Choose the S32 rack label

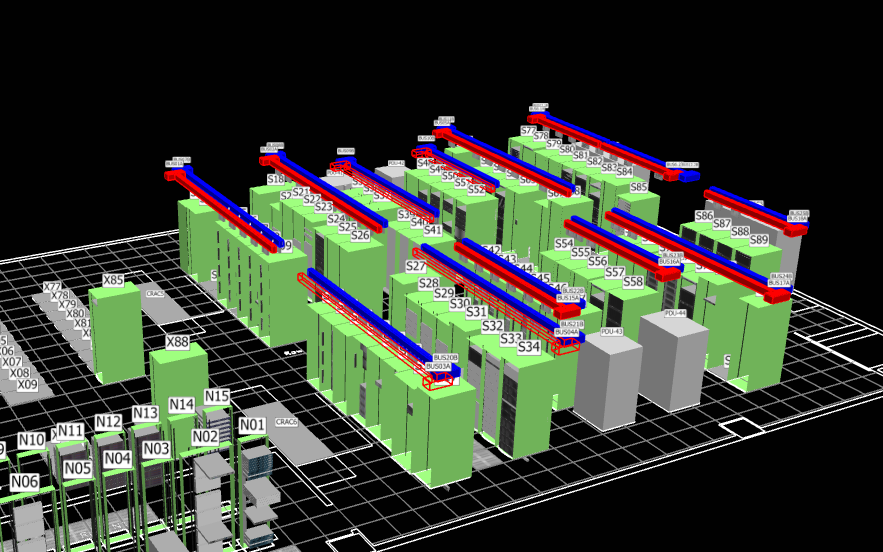493,326
